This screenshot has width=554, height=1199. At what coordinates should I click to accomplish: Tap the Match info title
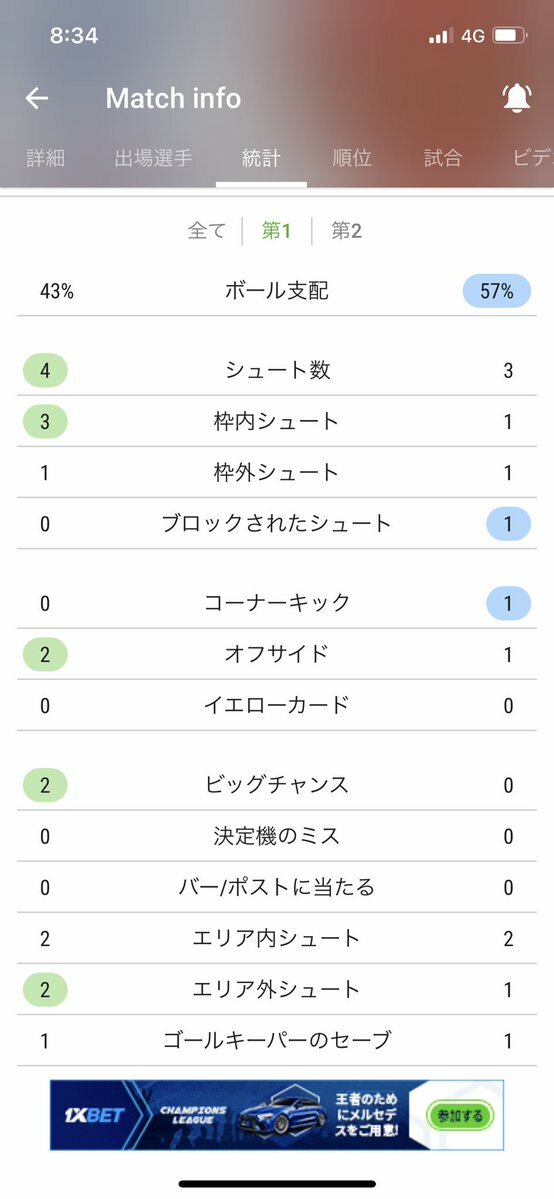point(173,98)
